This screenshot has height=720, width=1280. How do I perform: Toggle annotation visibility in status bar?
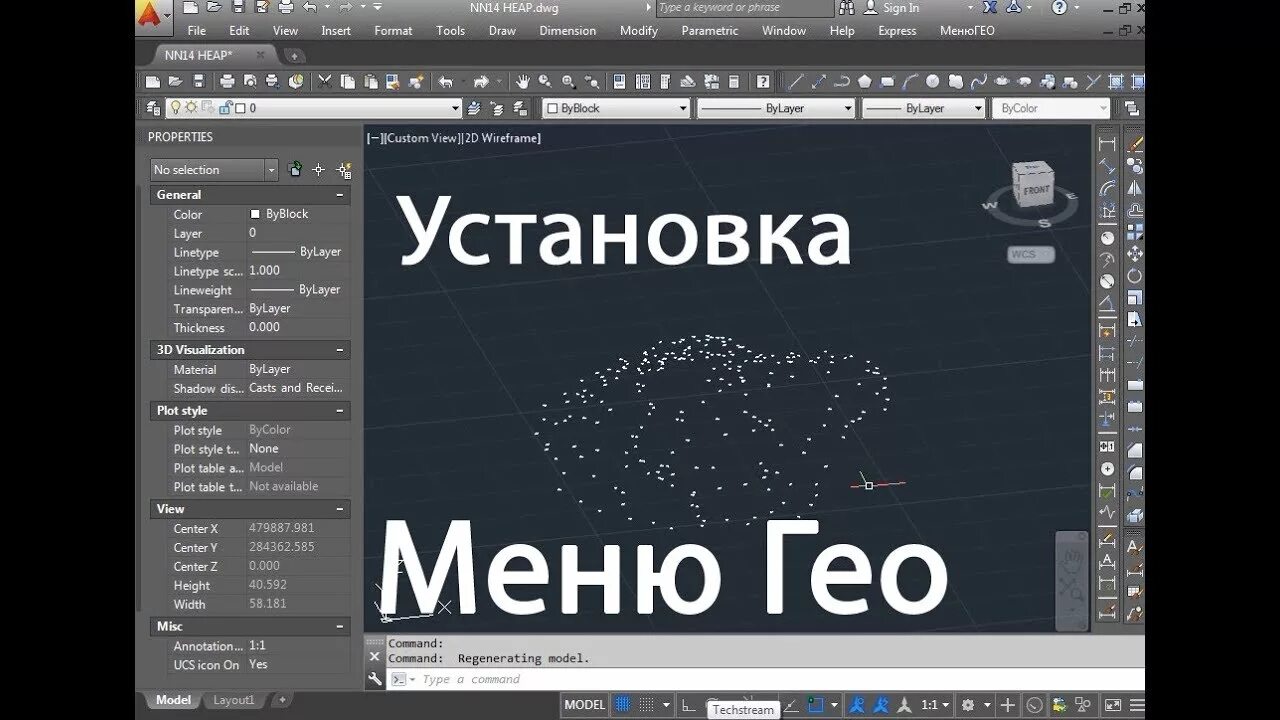[857, 705]
